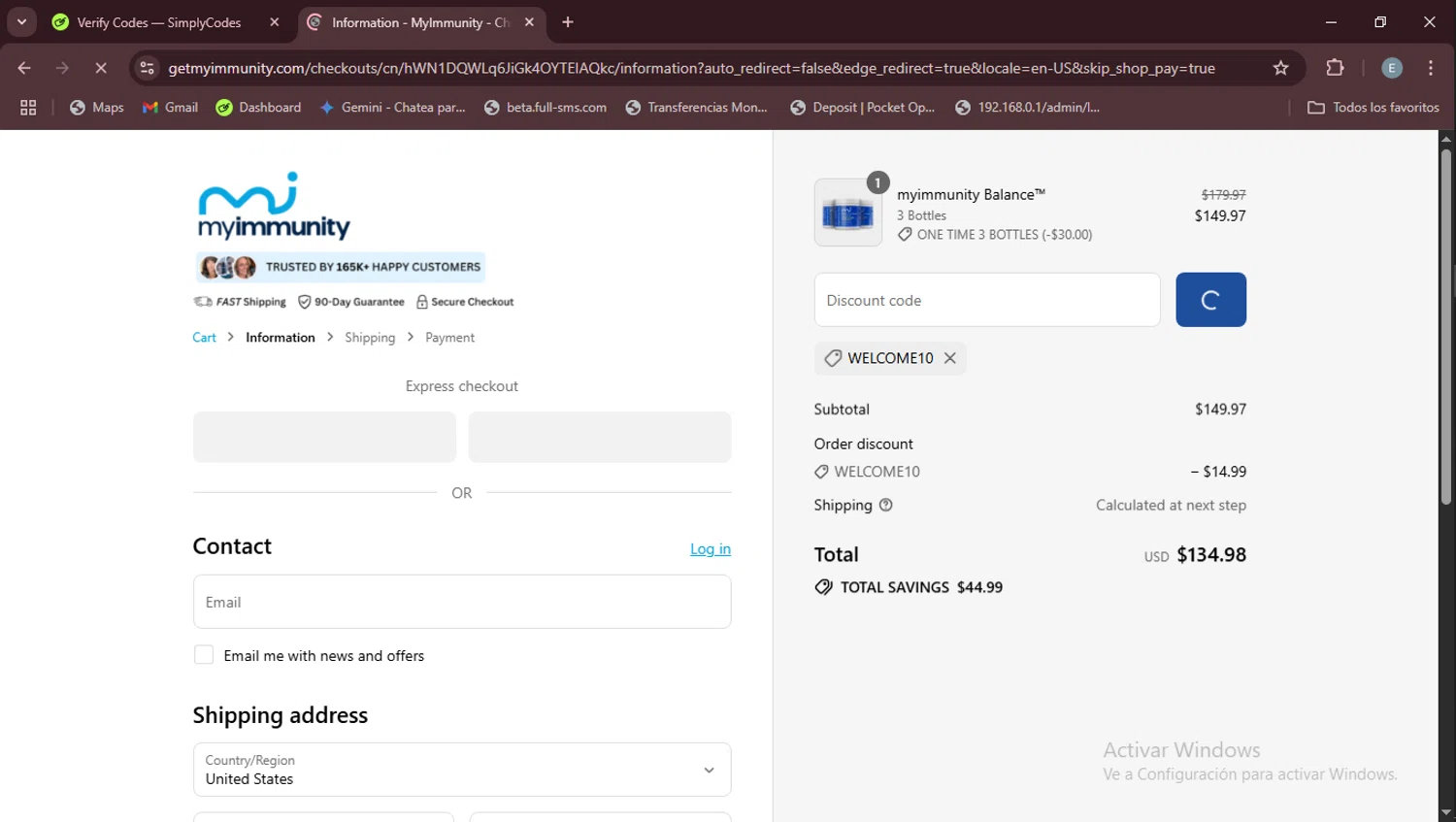The width and height of the screenshot is (1456, 822).
Task: Select the Payment breadcrumb step
Action: pos(449,338)
